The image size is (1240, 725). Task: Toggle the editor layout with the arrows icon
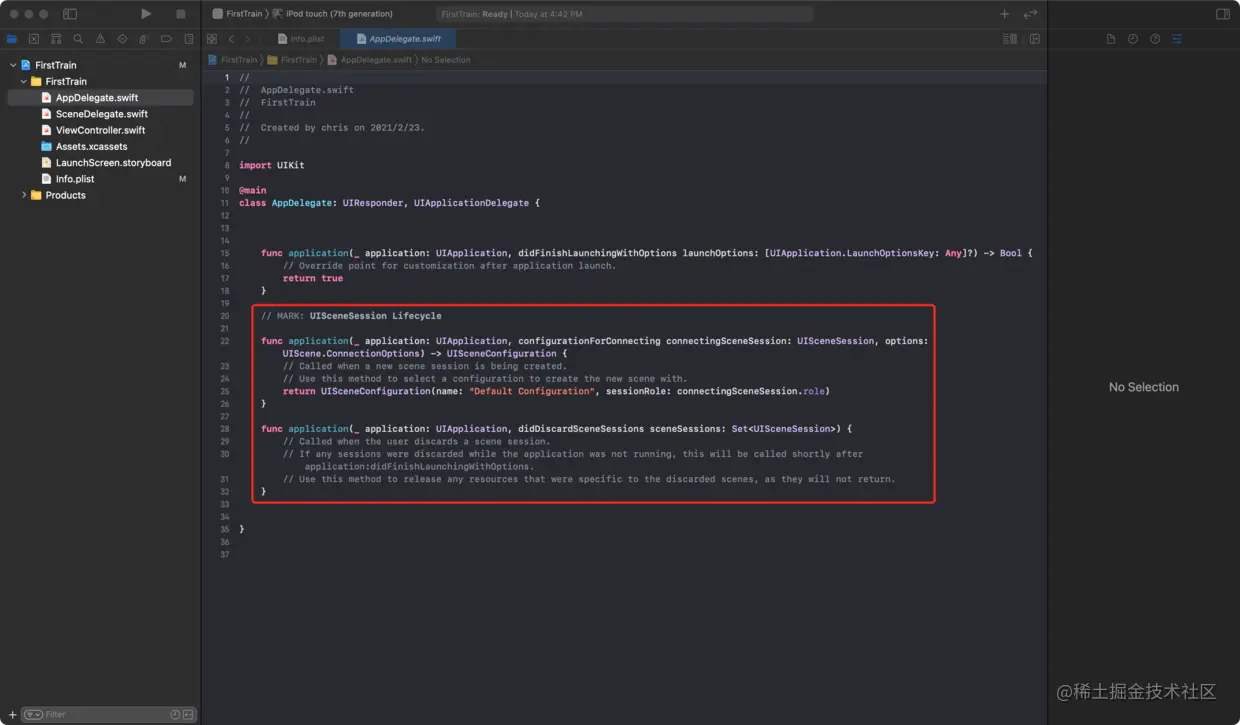[1033, 14]
